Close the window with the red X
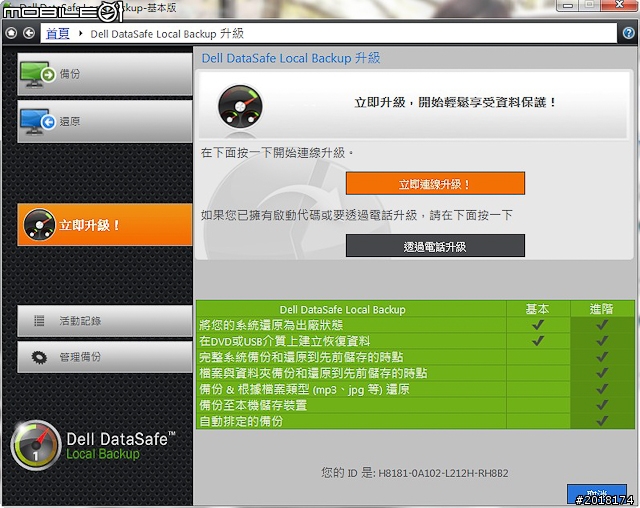The width and height of the screenshot is (640, 508). (619, 5)
